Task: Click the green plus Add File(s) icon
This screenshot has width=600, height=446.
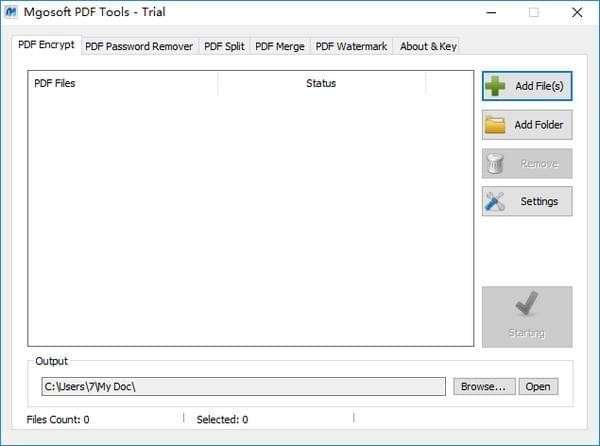Action: (496, 86)
